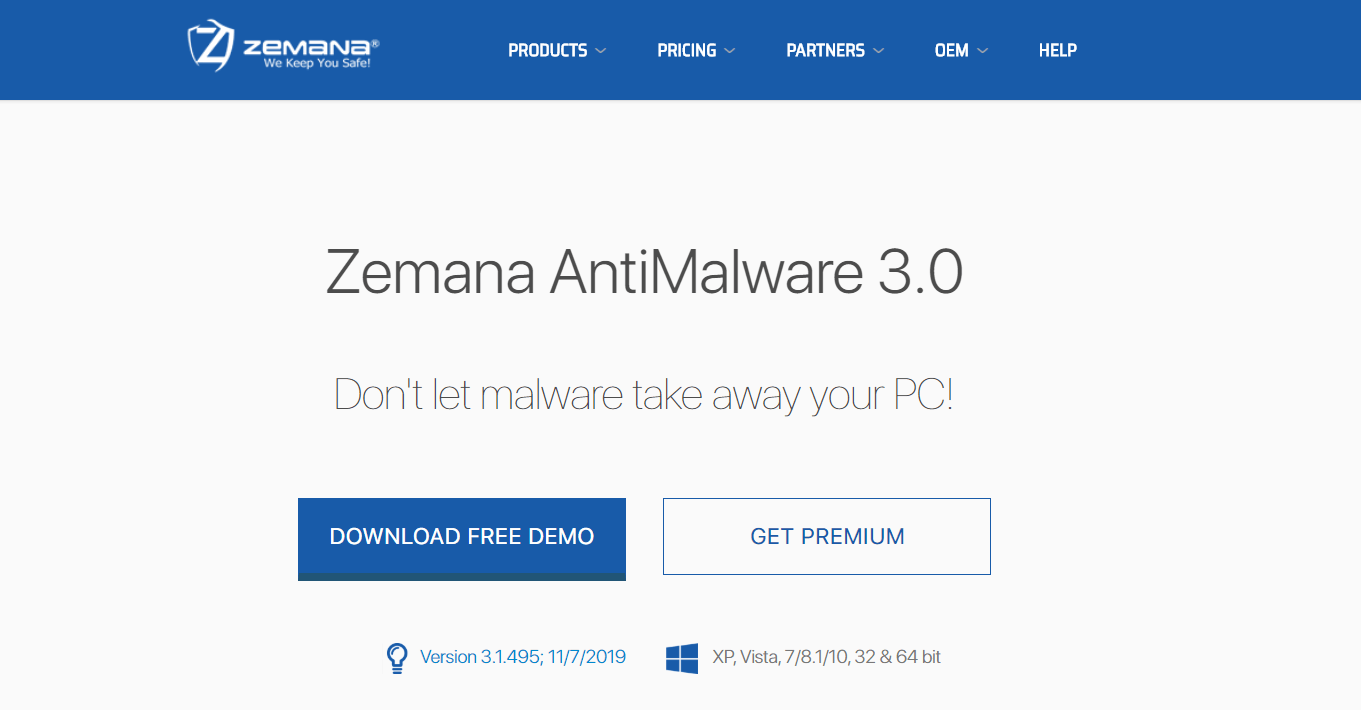Select PARTNERS from the top navigation
This screenshot has width=1361, height=710.
click(827, 50)
